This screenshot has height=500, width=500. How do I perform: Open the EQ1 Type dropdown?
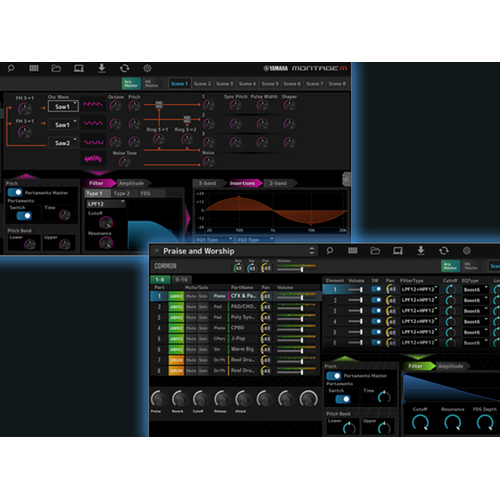214,239
